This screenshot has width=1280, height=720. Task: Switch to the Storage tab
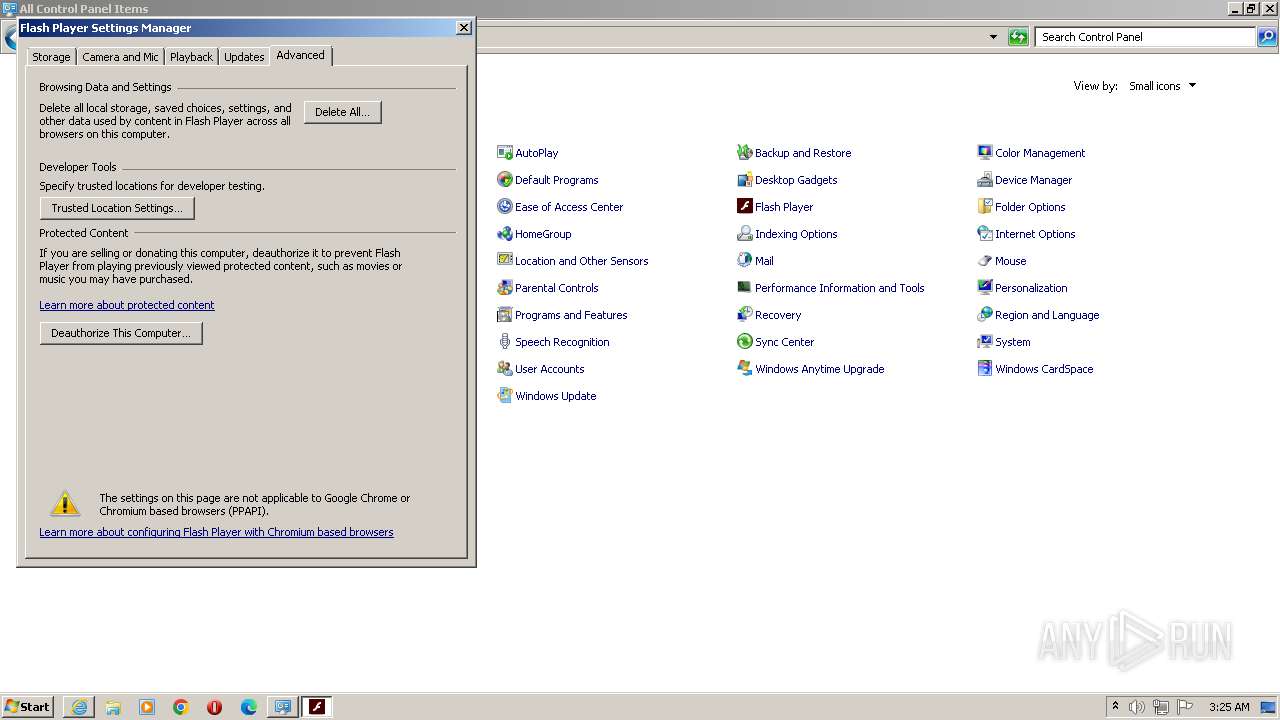tap(51, 57)
